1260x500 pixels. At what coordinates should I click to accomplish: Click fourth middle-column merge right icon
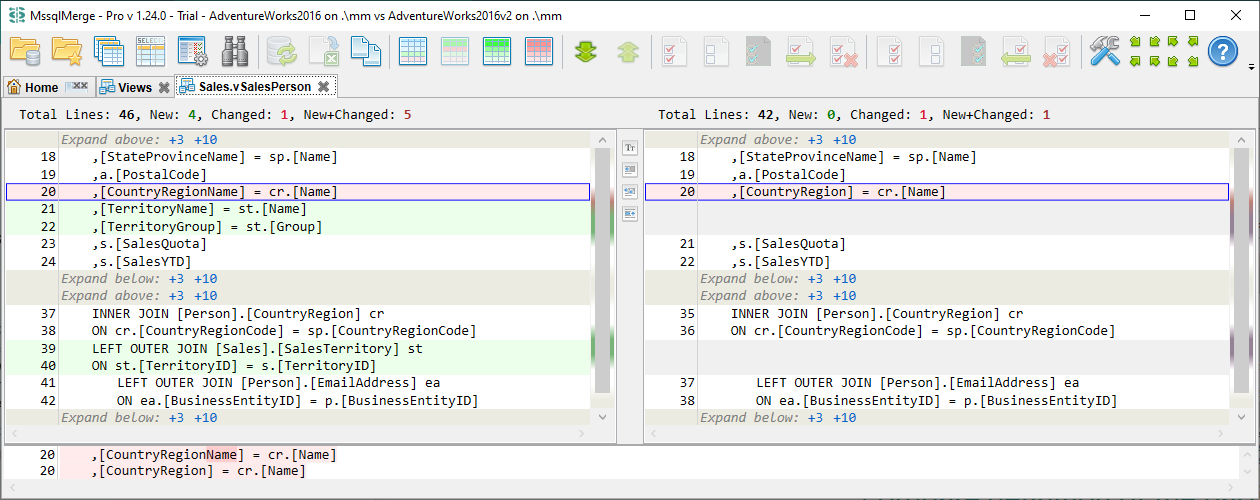pos(630,214)
